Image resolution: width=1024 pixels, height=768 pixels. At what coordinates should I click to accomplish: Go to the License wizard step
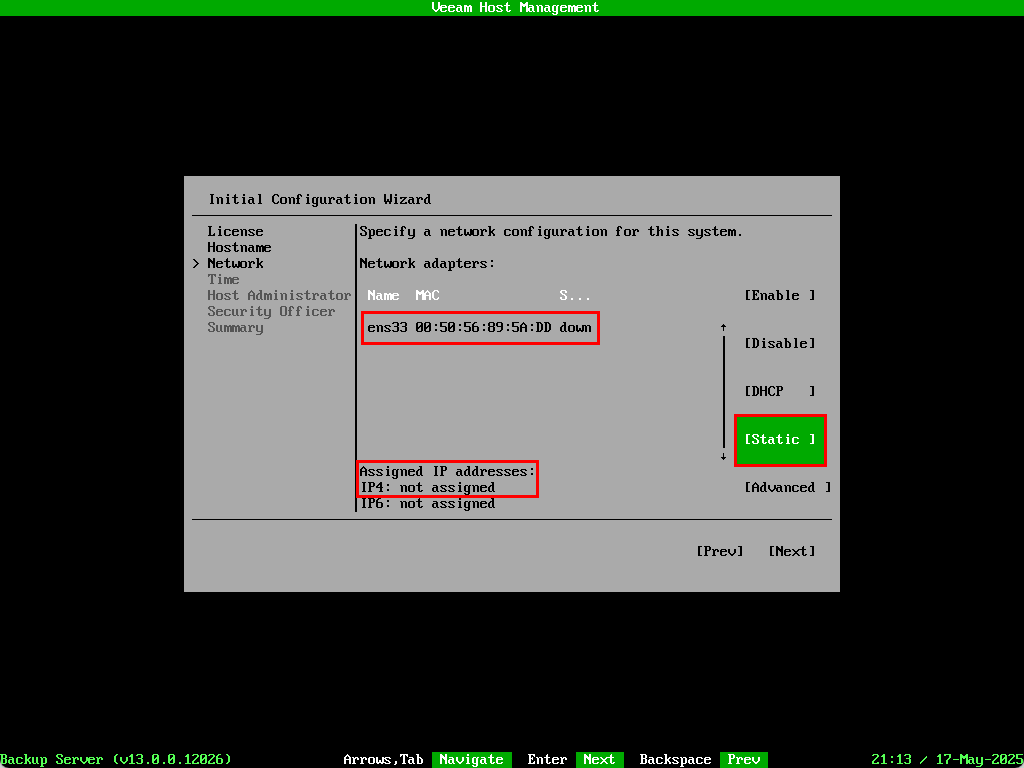tap(235, 231)
